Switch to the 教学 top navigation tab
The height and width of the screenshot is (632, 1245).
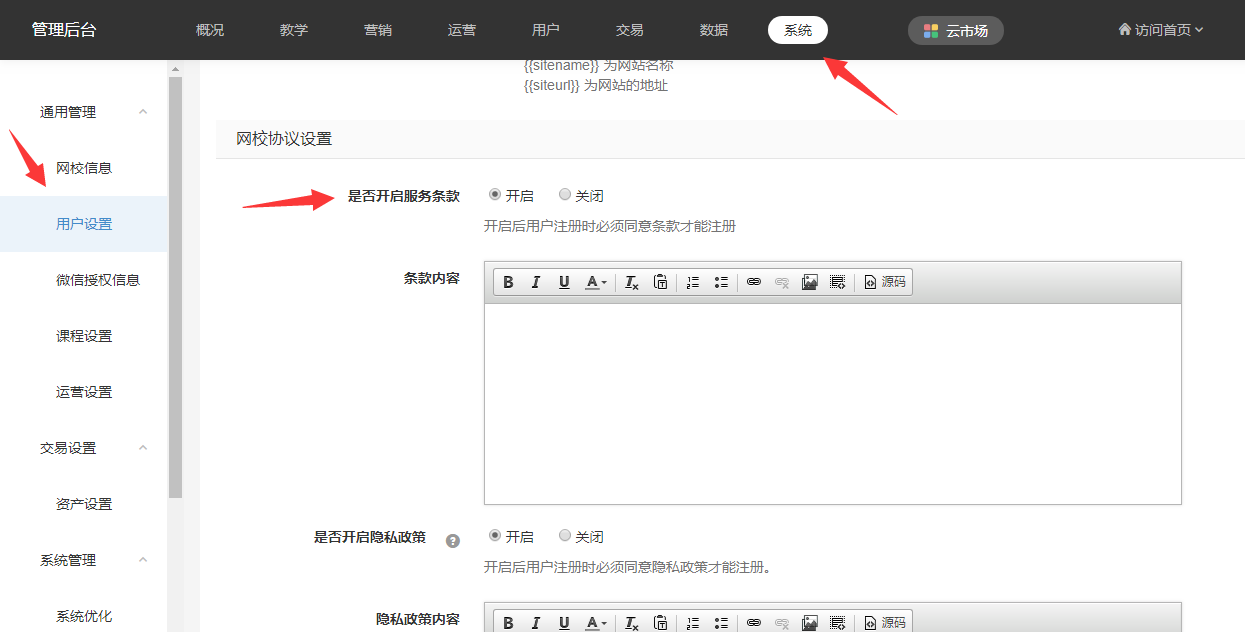click(294, 30)
